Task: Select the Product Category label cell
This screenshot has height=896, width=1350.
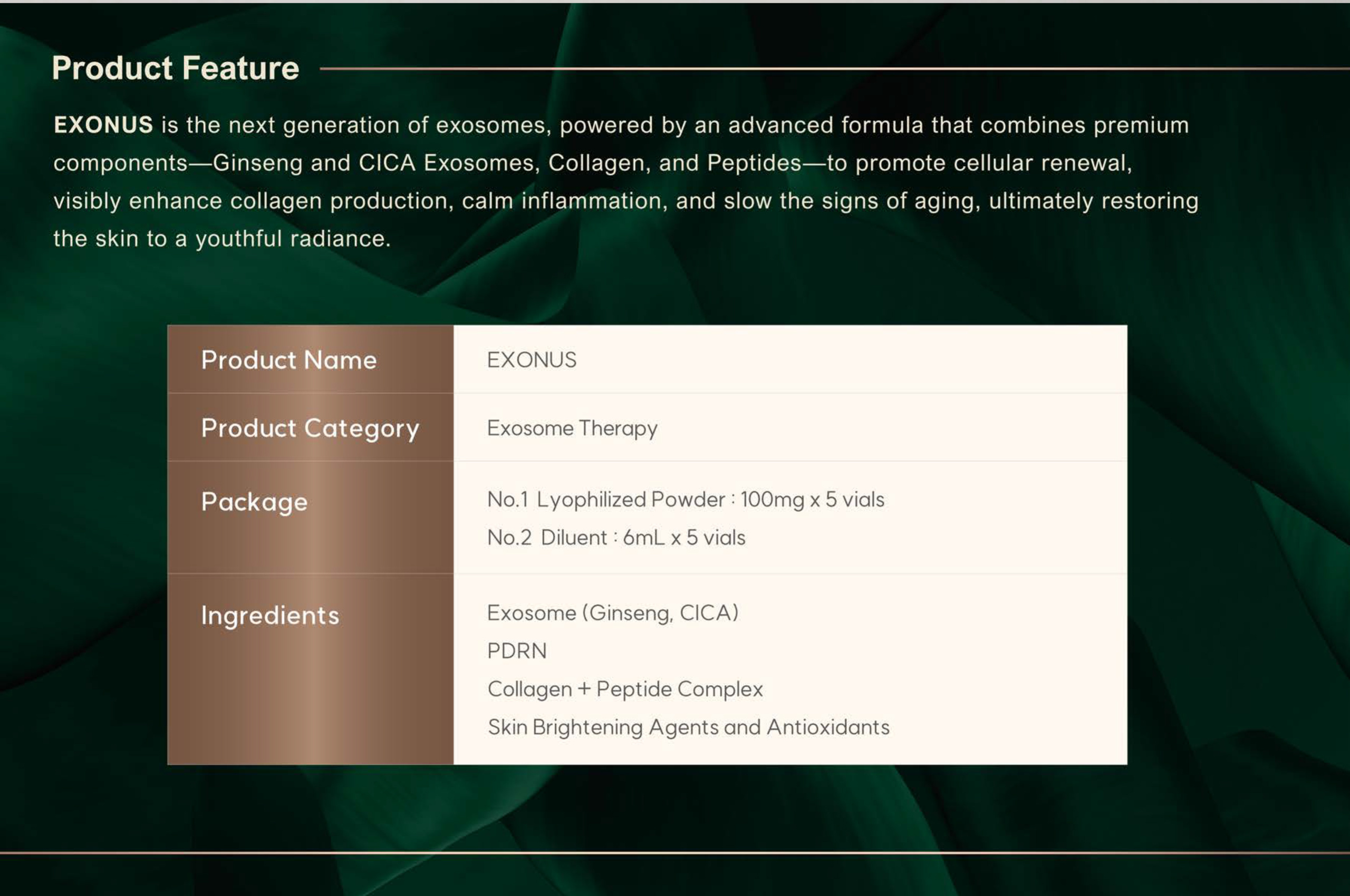Action: point(311,427)
